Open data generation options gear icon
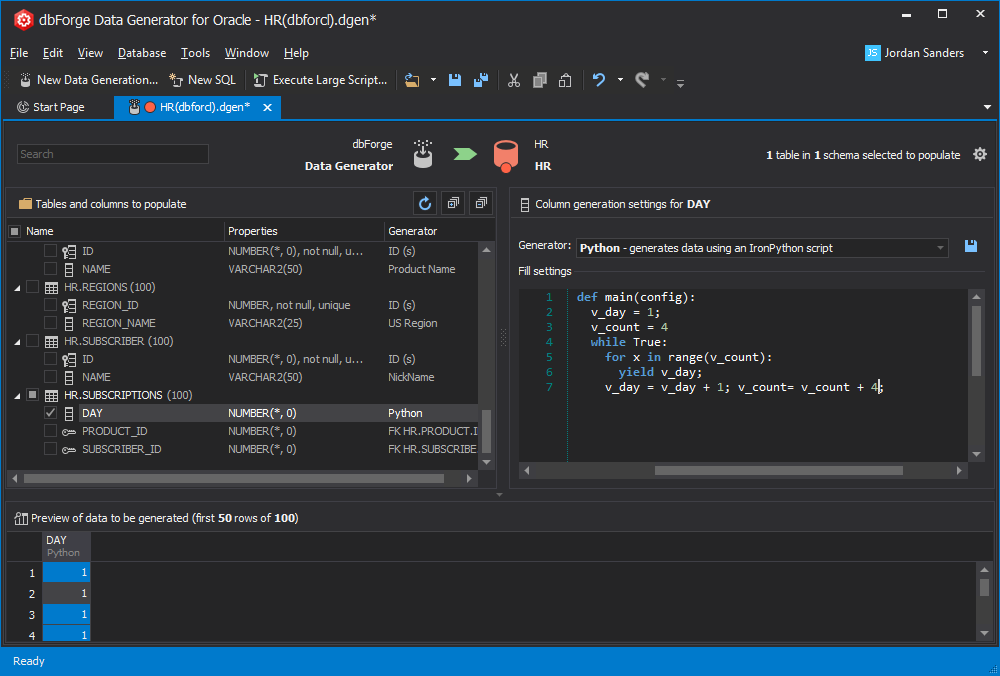Image resolution: width=1000 pixels, height=676 pixels. tap(980, 154)
